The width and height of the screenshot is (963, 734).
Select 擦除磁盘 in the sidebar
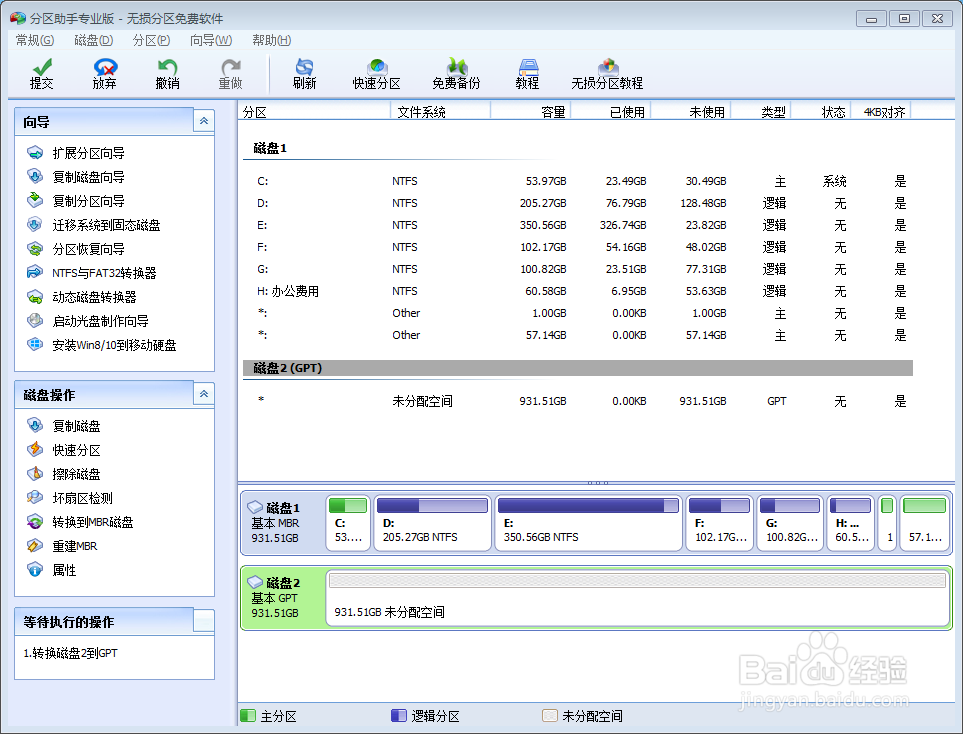click(x=75, y=473)
